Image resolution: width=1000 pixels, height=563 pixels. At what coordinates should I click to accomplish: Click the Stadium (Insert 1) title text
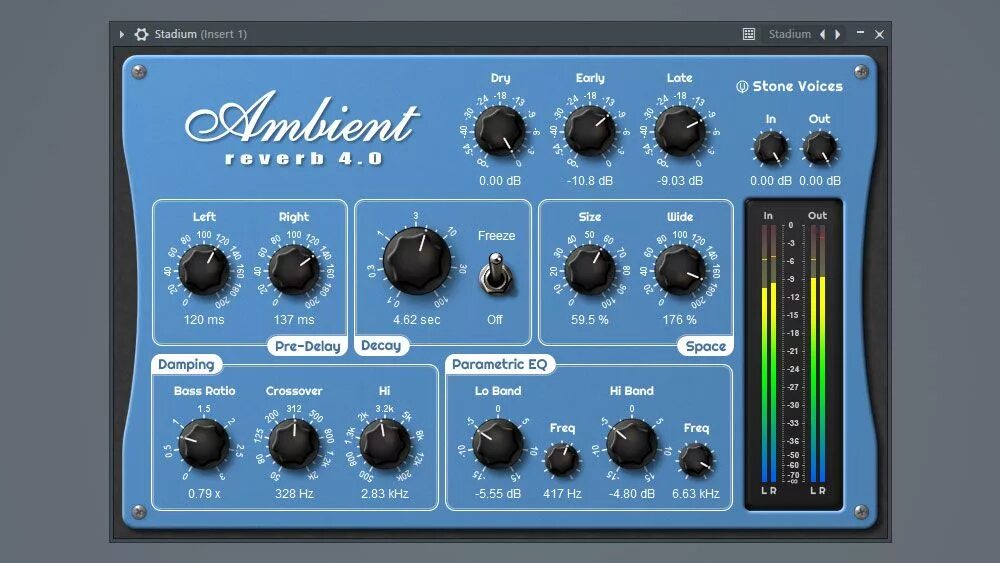pyautogui.click(x=200, y=34)
